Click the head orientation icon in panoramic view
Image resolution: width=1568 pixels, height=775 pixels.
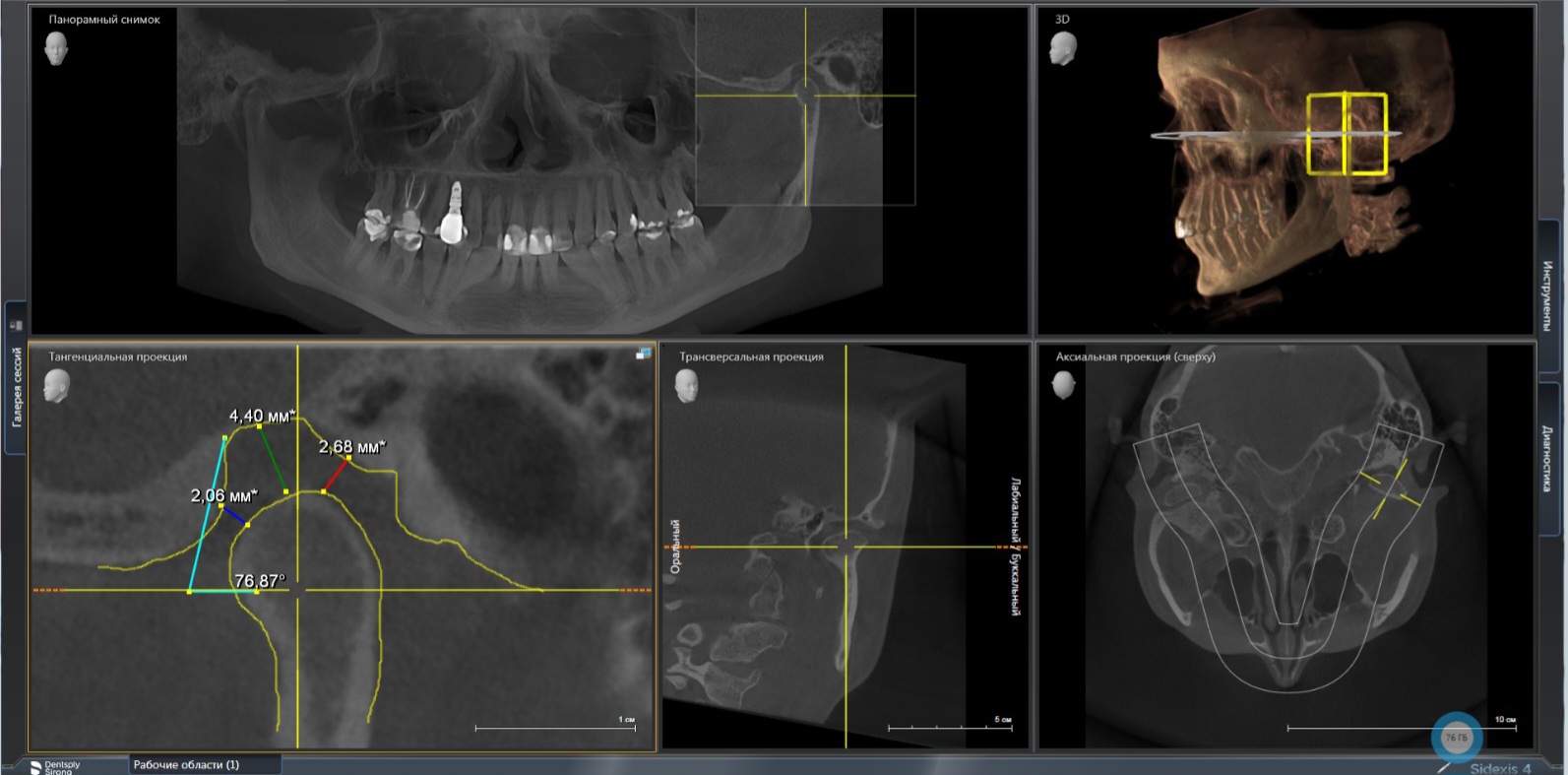pyautogui.click(x=56, y=48)
